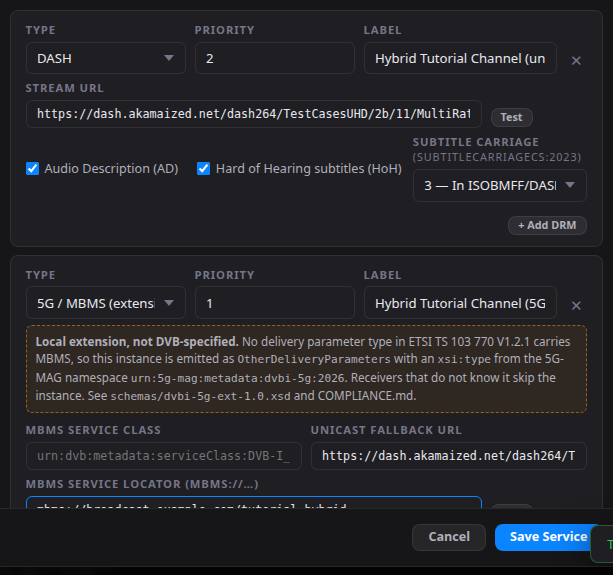Click the Cancel button
The height and width of the screenshot is (575, 613).
click(x=449, y=537)
